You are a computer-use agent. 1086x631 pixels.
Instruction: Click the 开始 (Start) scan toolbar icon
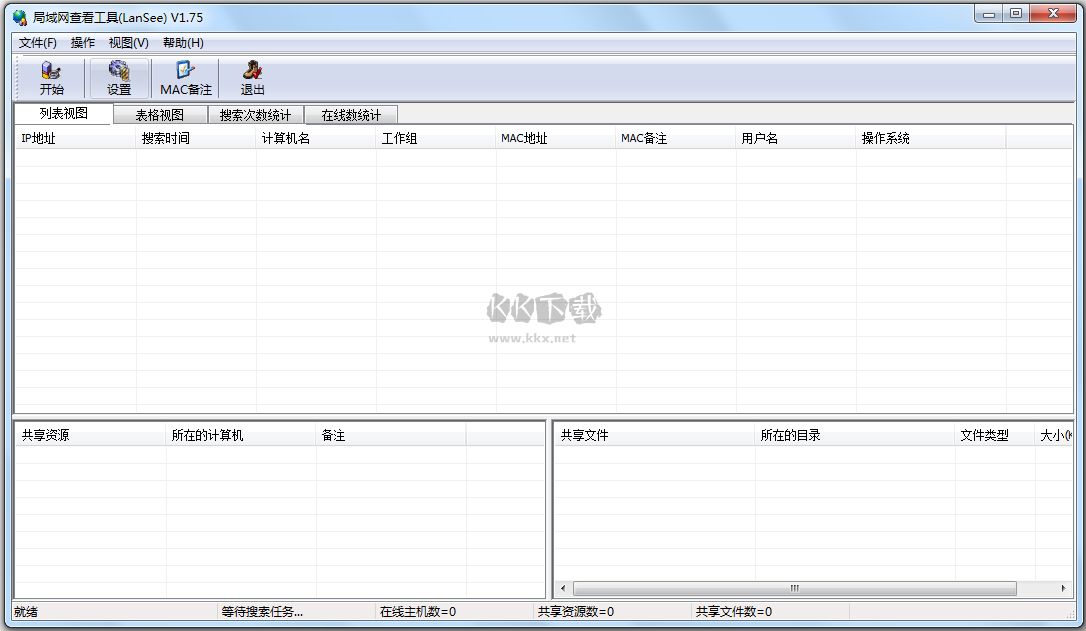pyautogui.click(x=50, y=77)
